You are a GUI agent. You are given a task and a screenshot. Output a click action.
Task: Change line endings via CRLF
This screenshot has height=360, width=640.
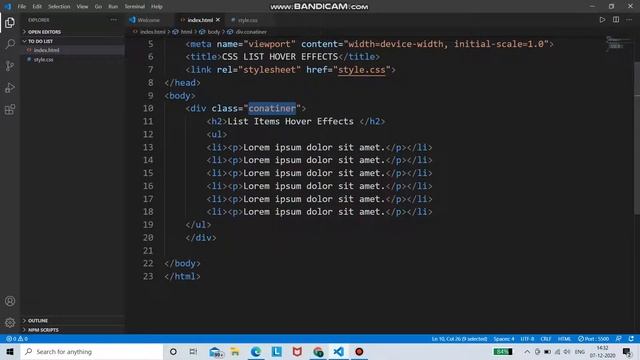click(x=546, y=339)
